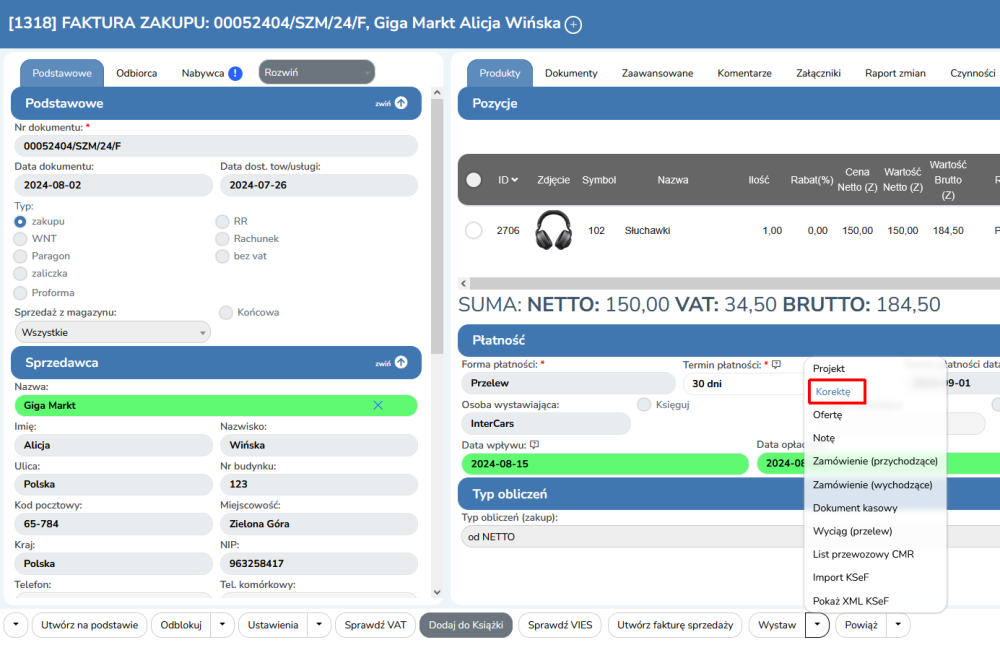Image resolution: width=1000 pixels, height=645 pixels.
Task: Select the WNT document type radio
Action: click(21, 239)
